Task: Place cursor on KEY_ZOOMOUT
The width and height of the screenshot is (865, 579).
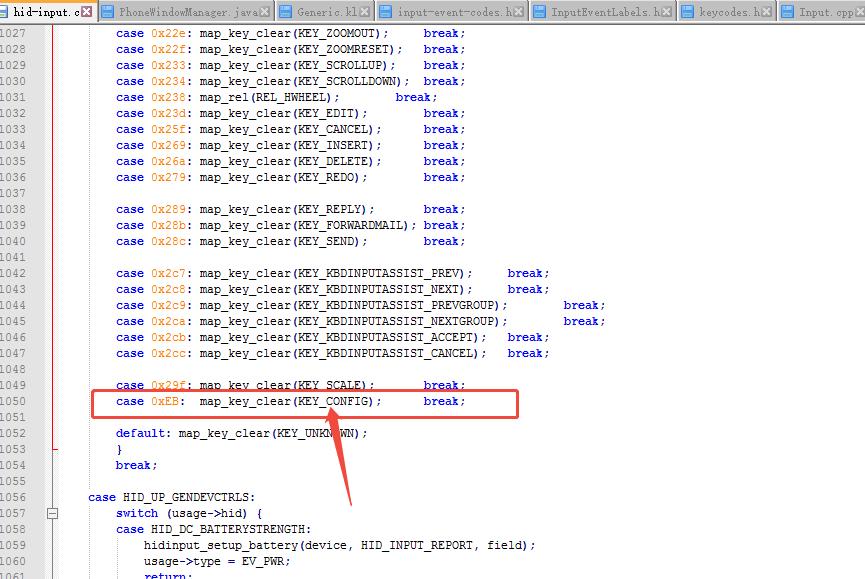Action: click(x=339, y=34)
